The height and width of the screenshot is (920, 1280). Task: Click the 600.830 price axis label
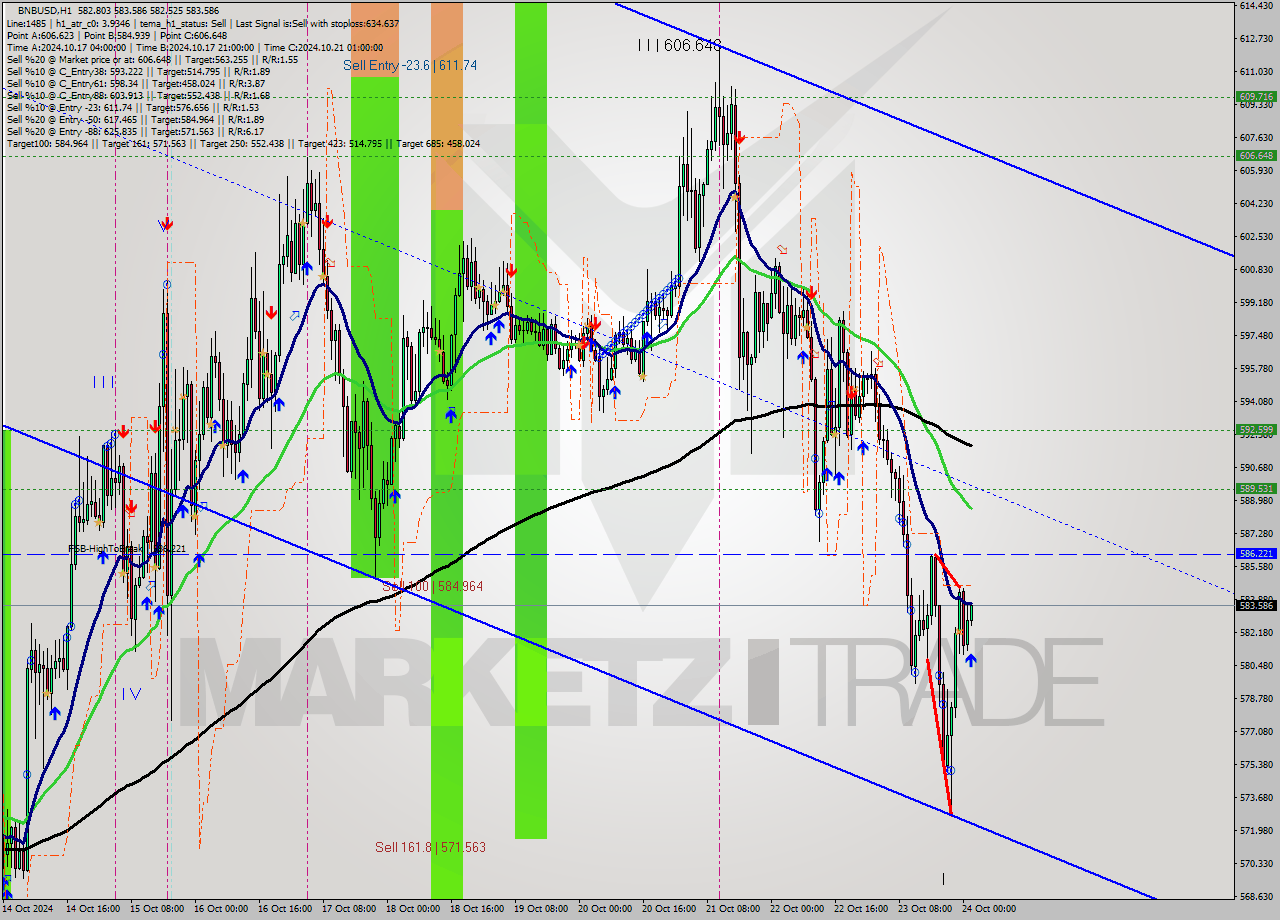pos(1256,270)
